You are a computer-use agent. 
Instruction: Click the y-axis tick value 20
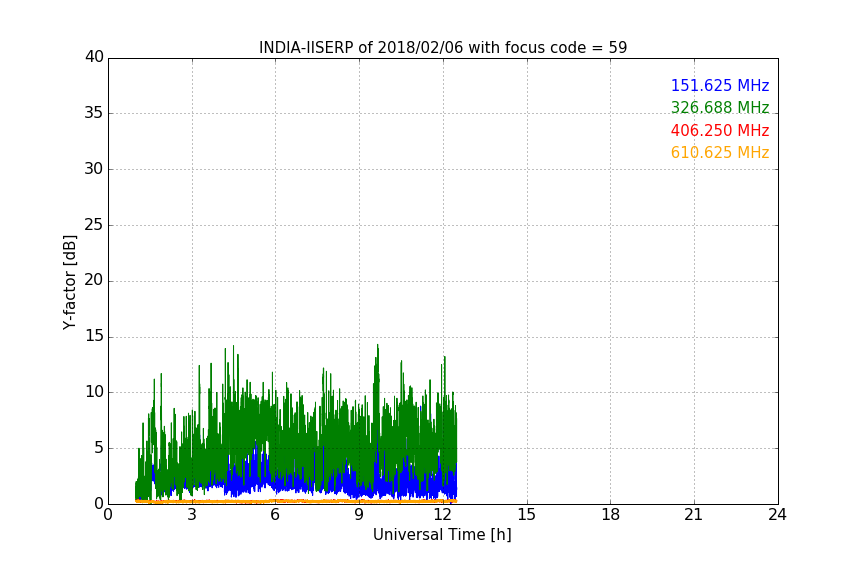coord(94,280)
